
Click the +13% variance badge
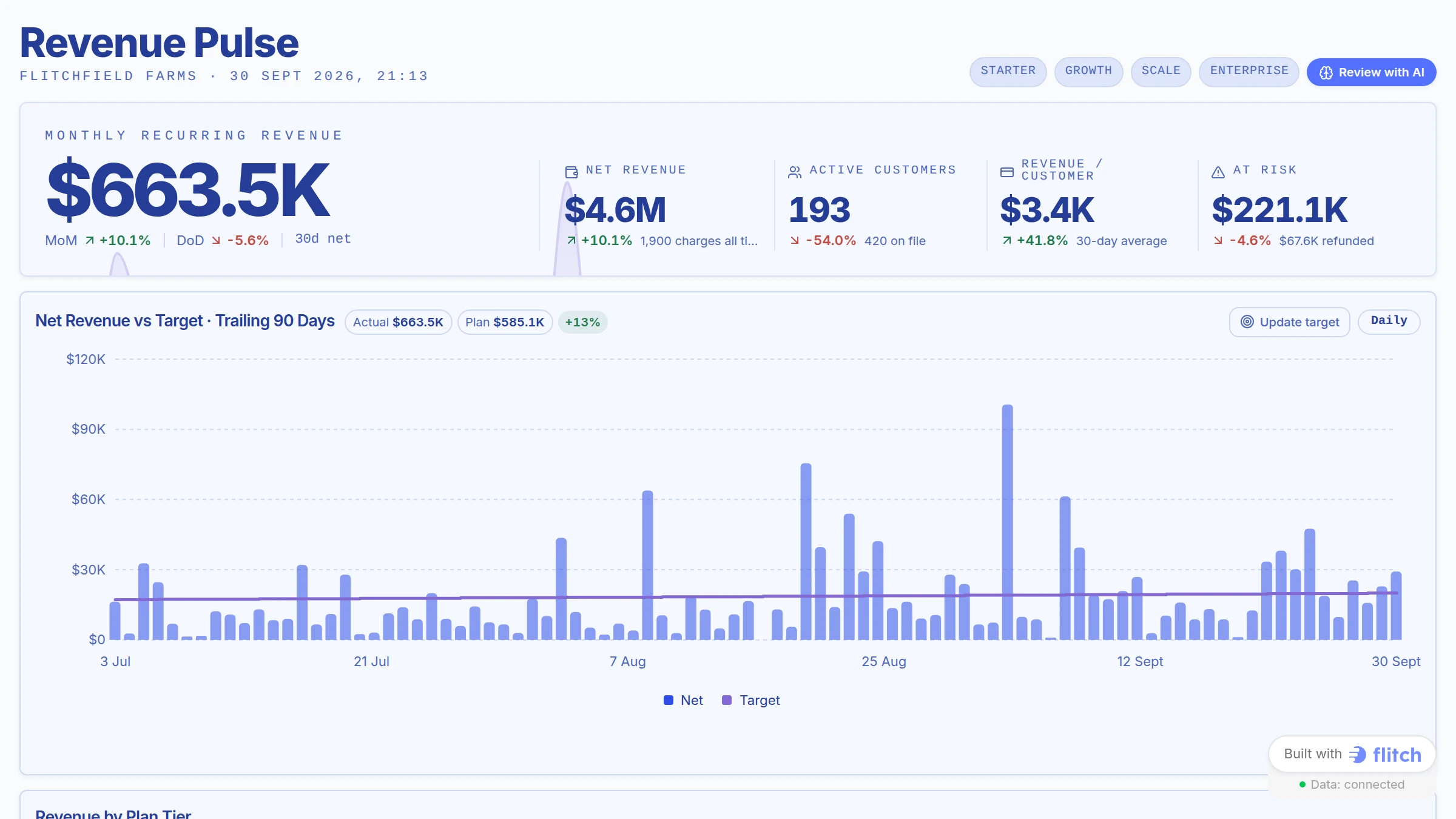pos(582,322)
